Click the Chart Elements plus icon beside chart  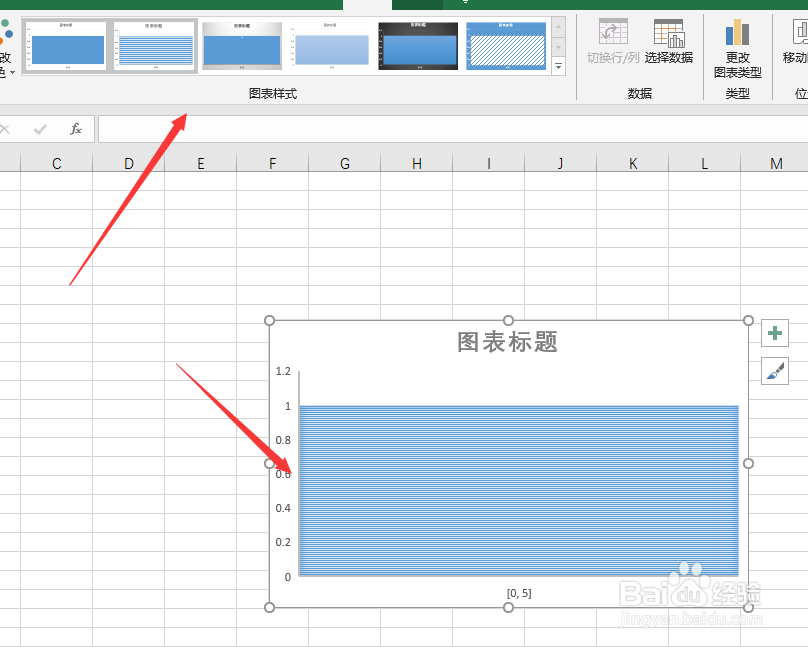[774, 332]
